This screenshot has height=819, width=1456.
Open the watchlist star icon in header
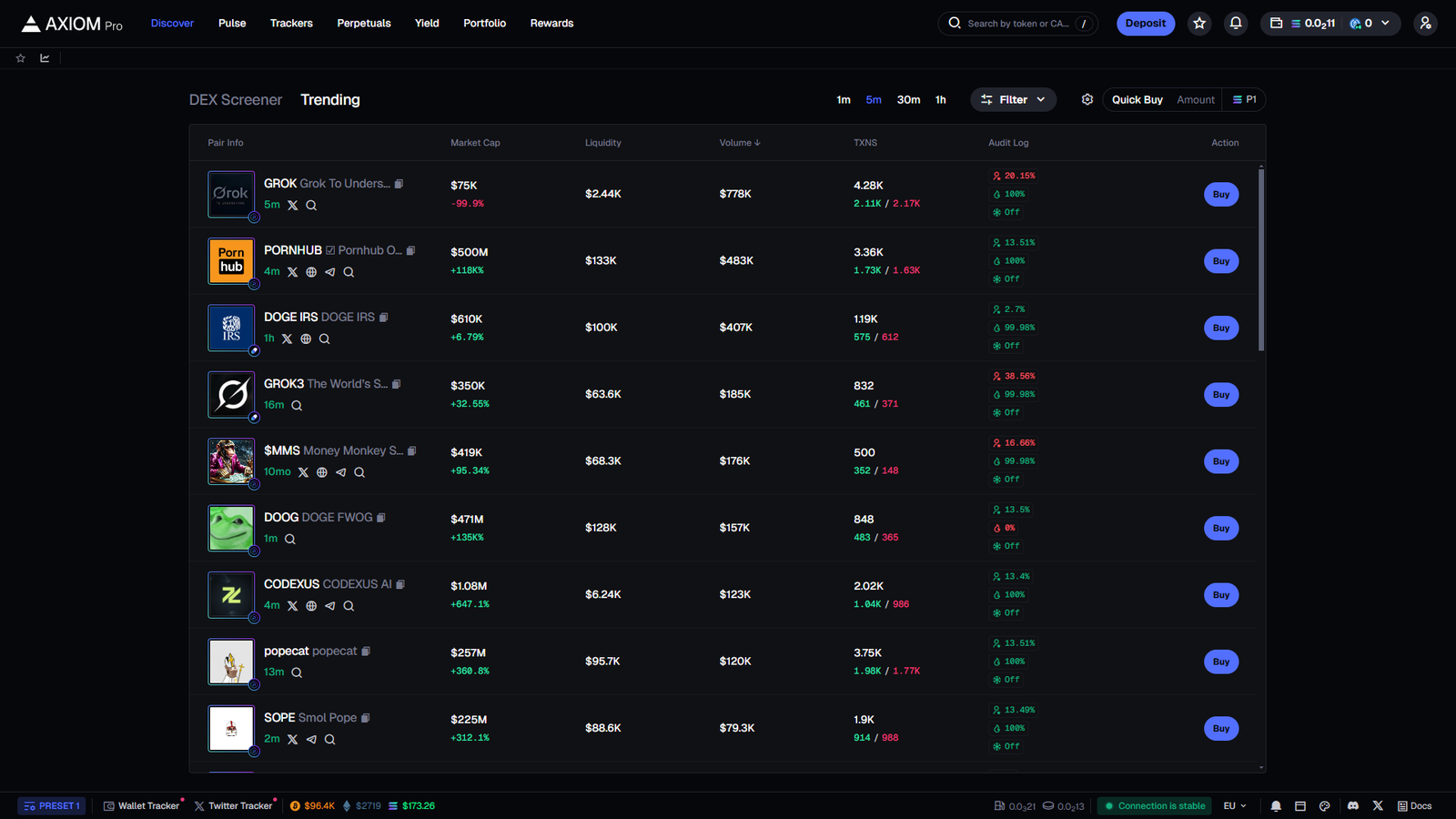[x=1199, y=24]
